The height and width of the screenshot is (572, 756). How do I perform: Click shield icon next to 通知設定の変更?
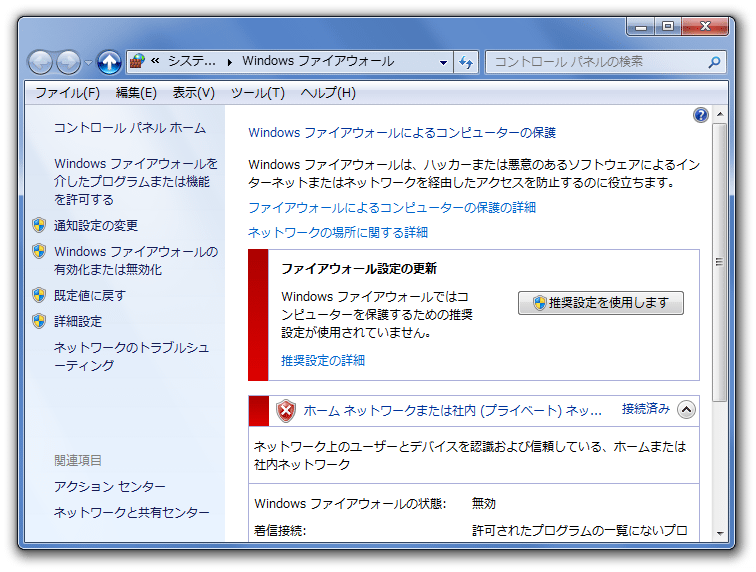(x=39, y=225)
